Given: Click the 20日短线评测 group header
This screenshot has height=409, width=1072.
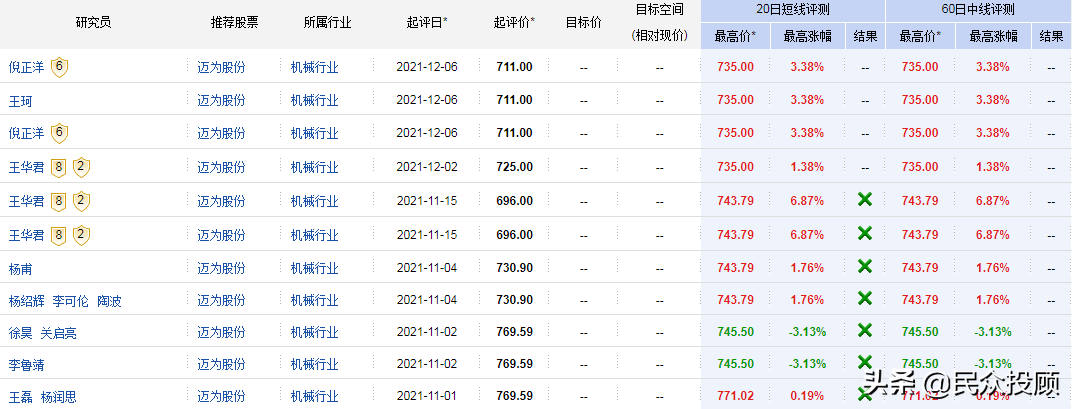Looking at the screenshot, I should point(793,10).
